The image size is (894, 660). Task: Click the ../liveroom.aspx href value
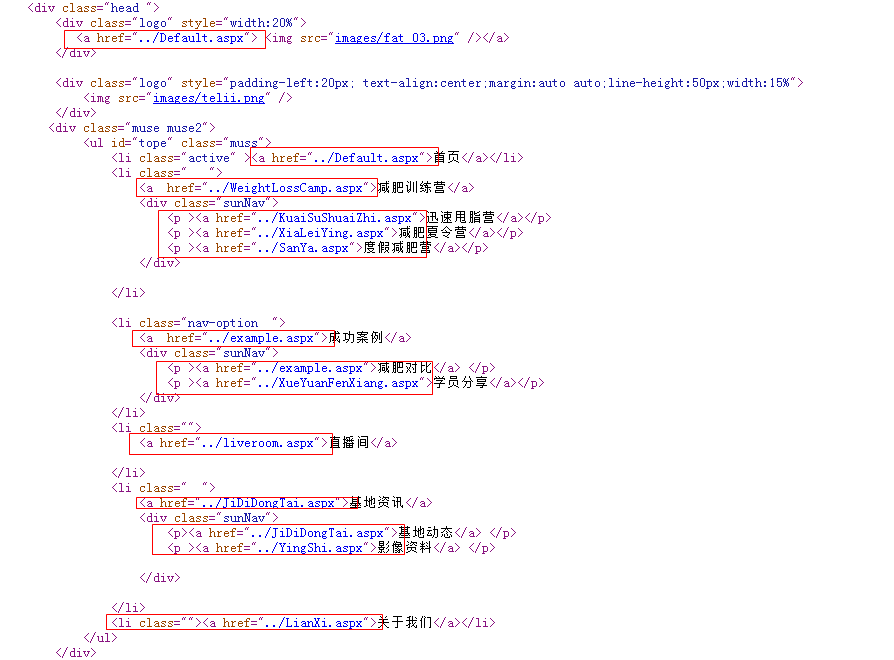coord(258,443)
